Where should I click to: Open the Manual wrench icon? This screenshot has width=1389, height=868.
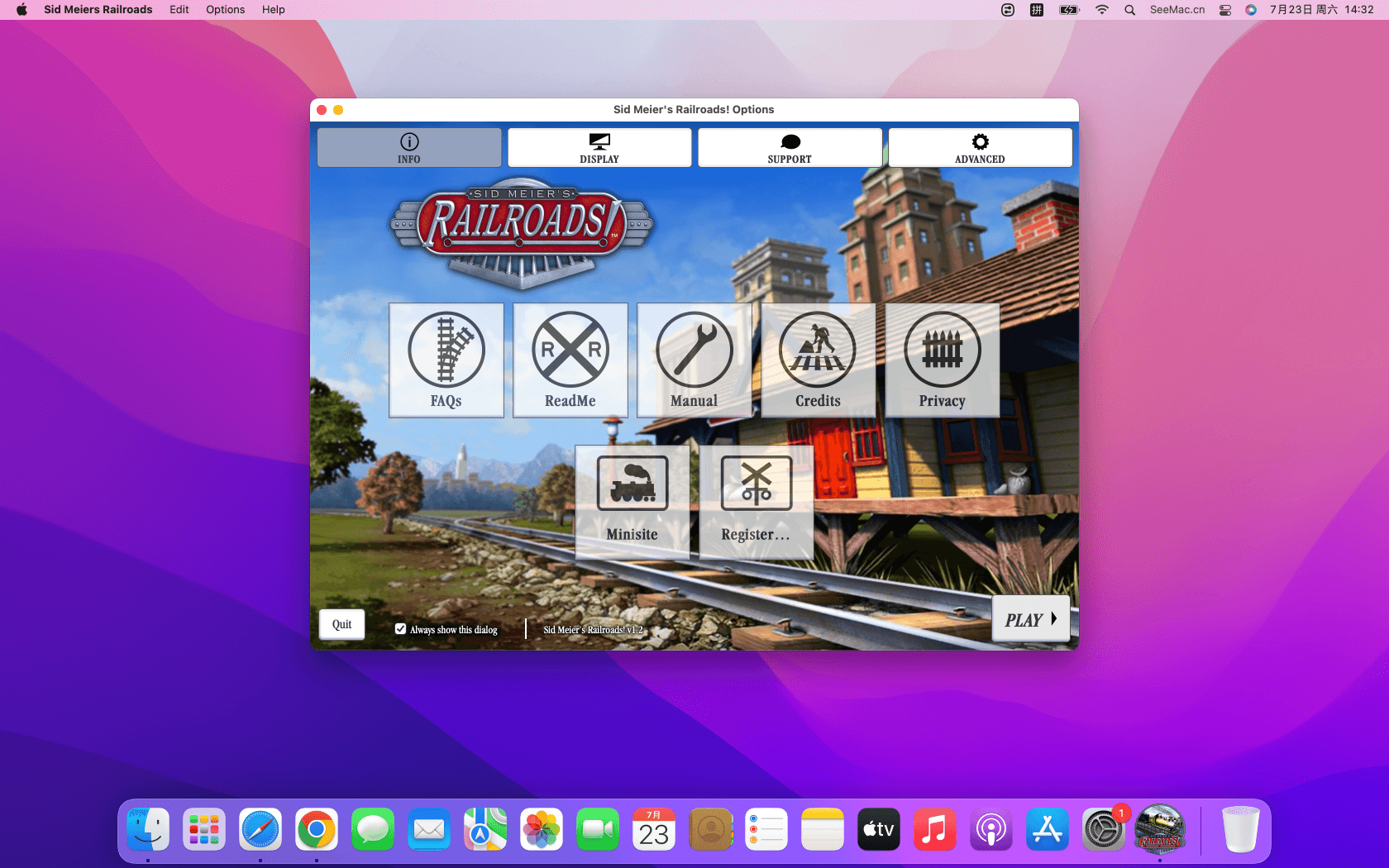(694, 360)
